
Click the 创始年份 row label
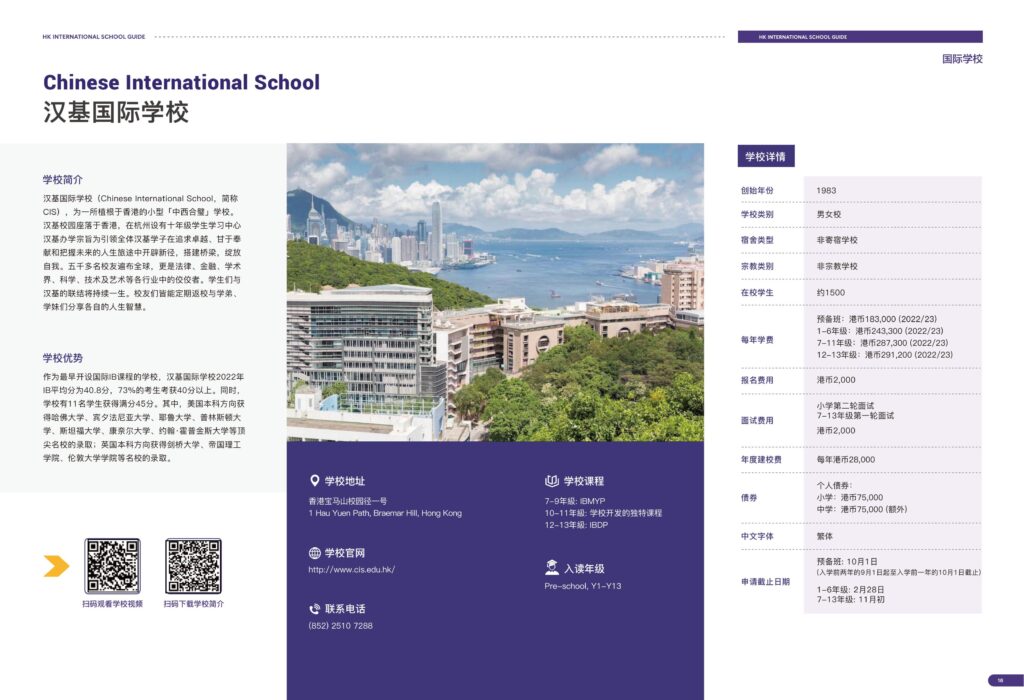(757, 191)
